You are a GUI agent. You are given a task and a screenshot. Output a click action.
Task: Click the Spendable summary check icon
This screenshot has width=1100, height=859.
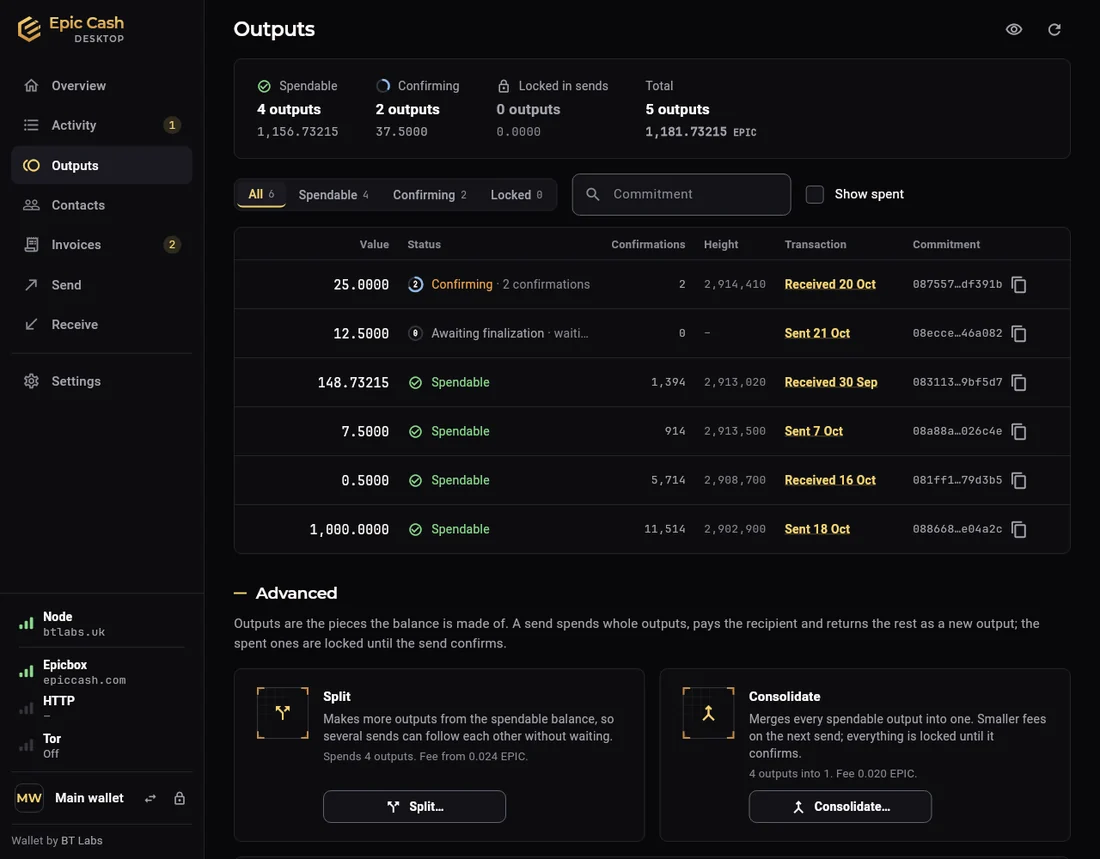pyautogui.click(x=264, y=86)
